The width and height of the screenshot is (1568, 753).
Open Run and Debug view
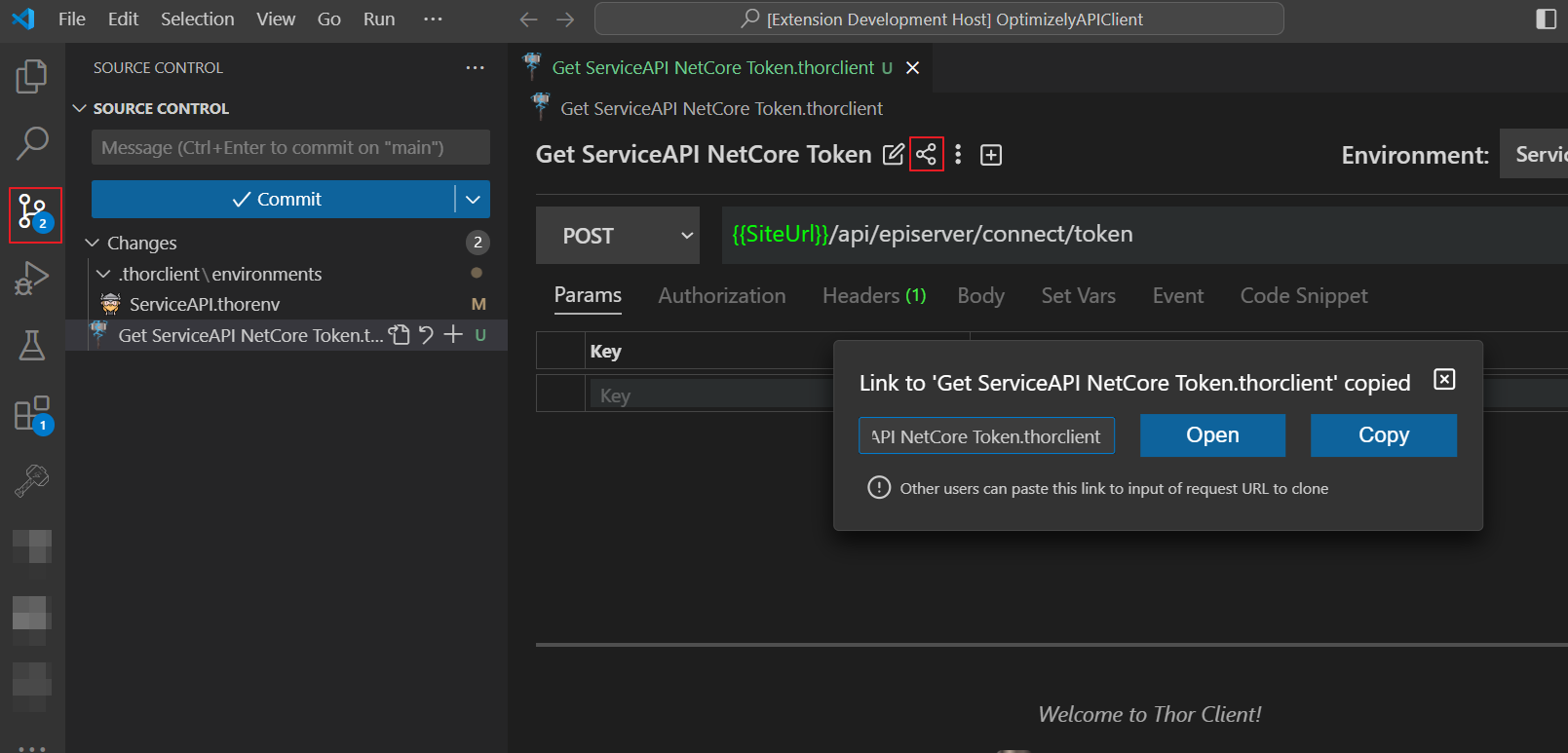point(32,279)
